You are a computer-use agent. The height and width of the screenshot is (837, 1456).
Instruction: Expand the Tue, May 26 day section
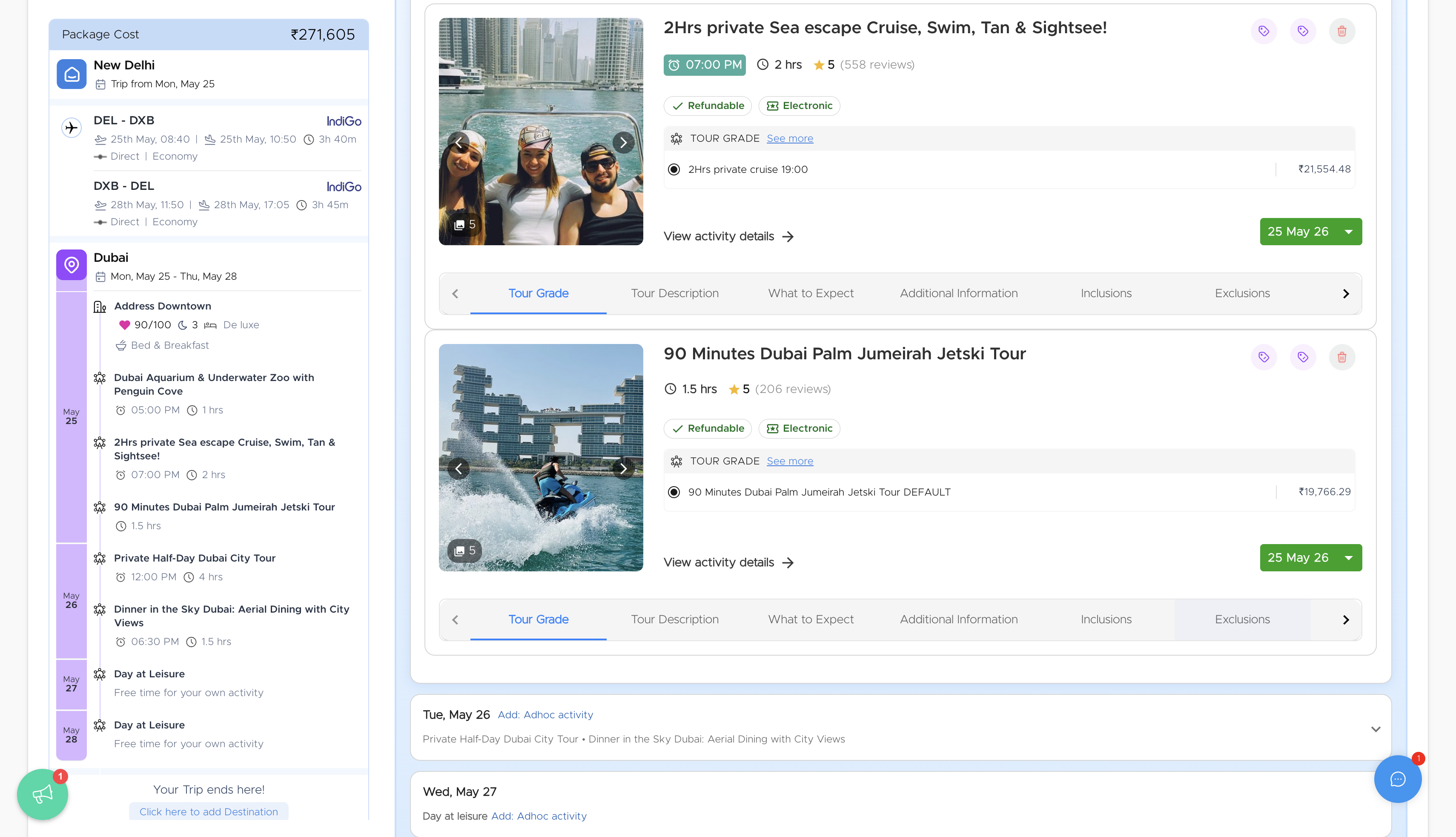(1376, 729)
